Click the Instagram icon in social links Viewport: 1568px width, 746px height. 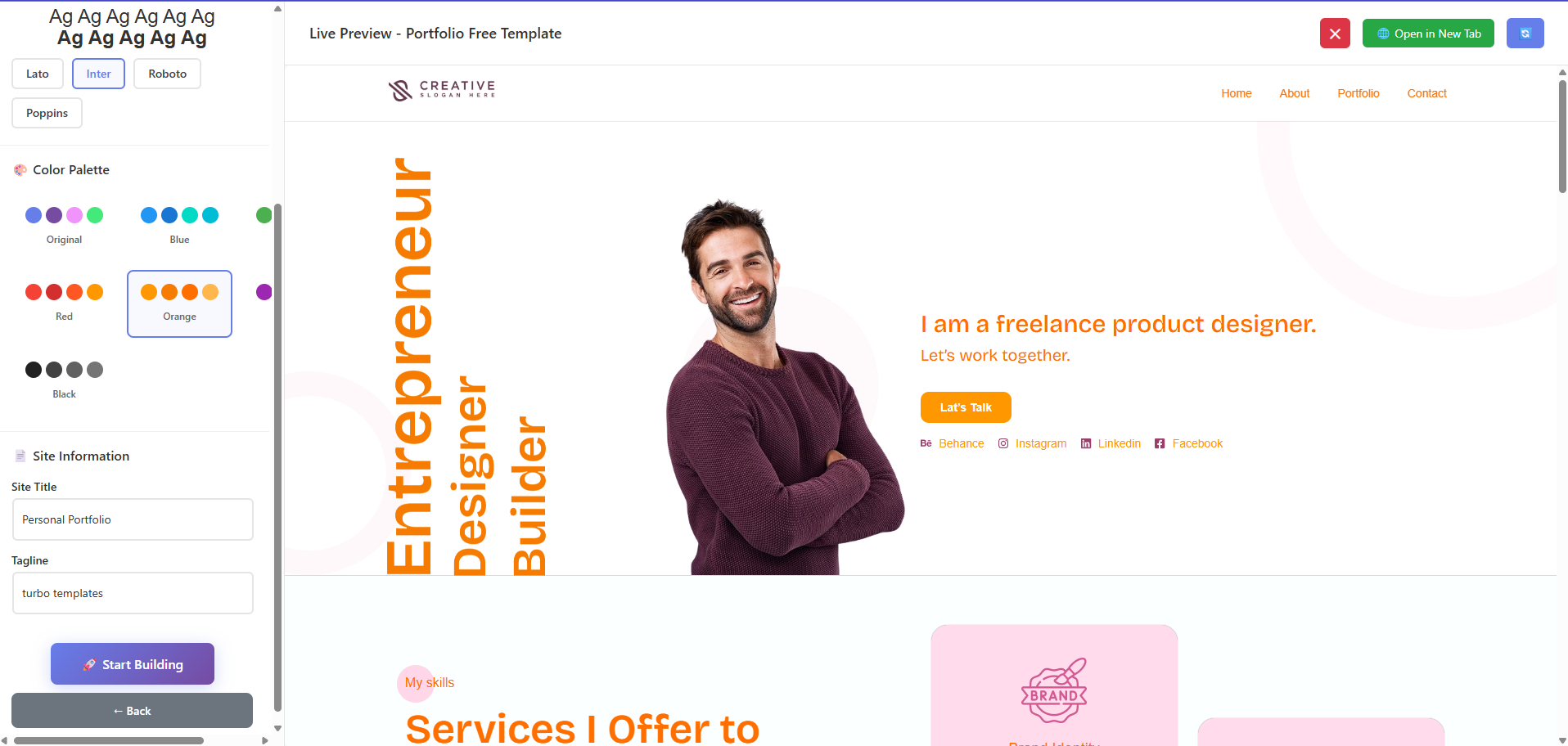1003,443
